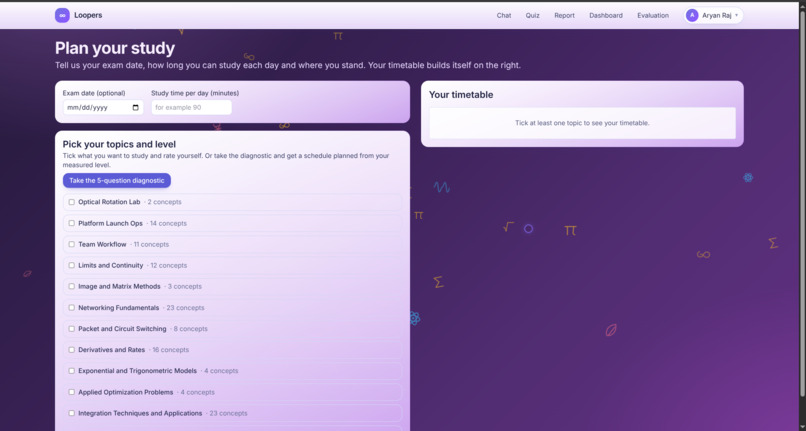Focus the Study time per day field
The width and height of the screenshot is (806, 431).
pos(191,107)
